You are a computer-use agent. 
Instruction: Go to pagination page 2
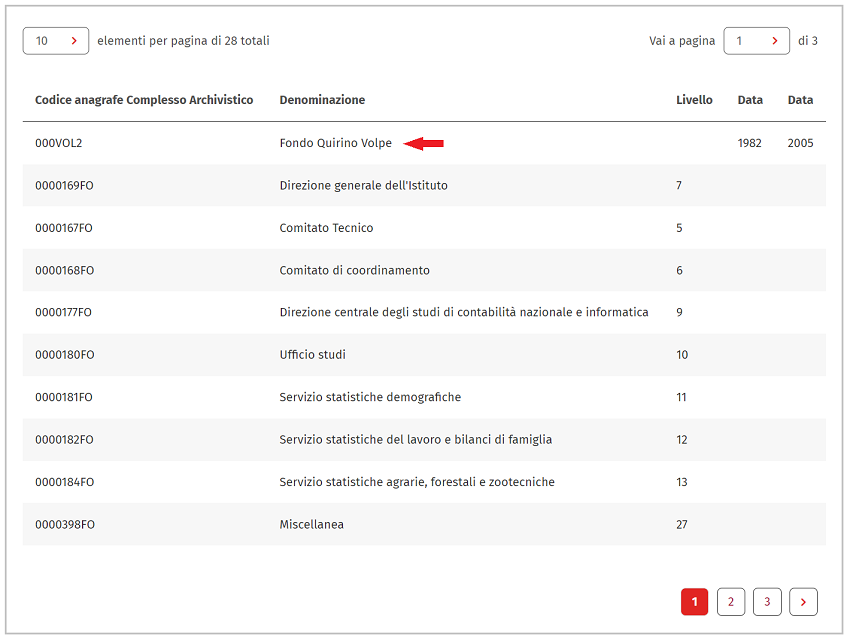coord(731,602)
